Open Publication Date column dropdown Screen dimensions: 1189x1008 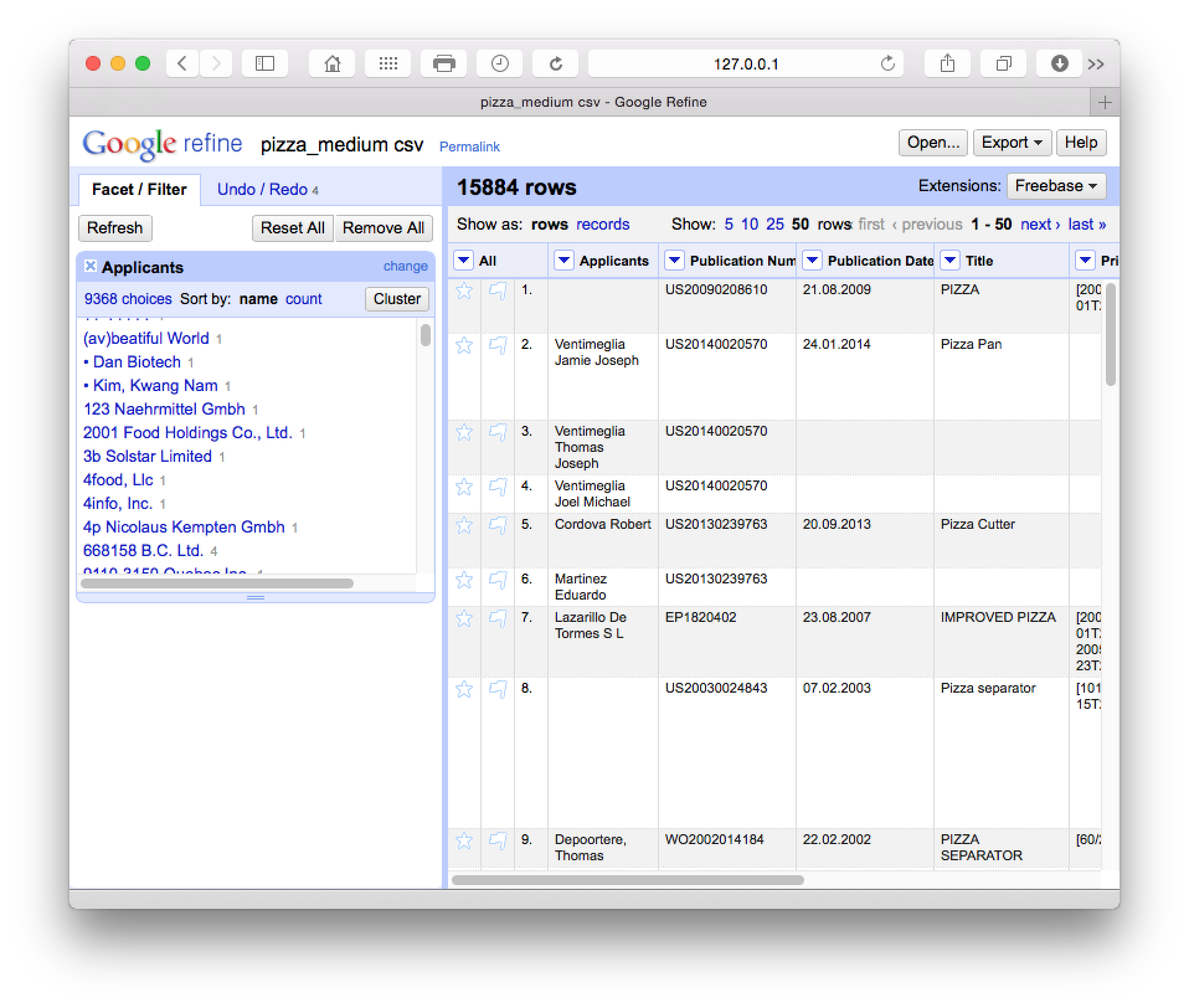(x=812, y=261)
